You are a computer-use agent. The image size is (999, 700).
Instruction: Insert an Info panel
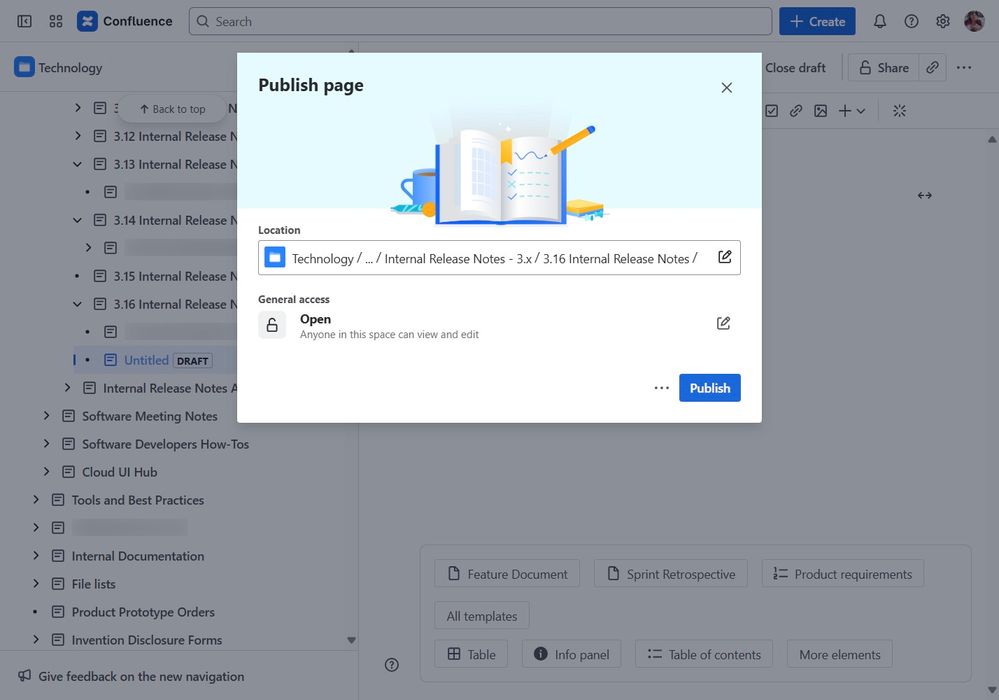pos(571,654)
